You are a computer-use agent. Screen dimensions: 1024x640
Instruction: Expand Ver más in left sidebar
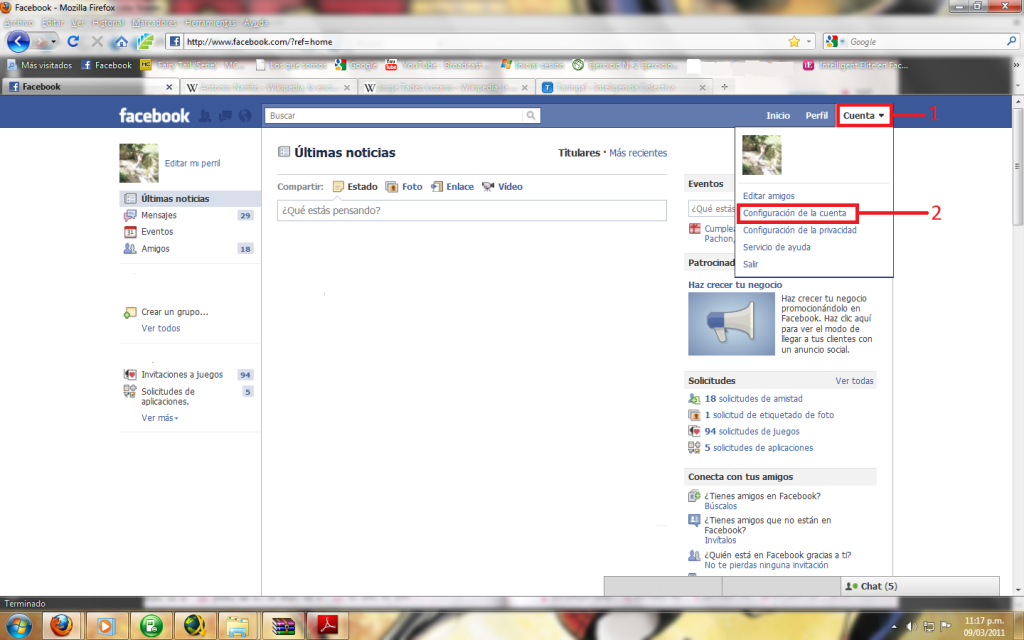point(160,418)
